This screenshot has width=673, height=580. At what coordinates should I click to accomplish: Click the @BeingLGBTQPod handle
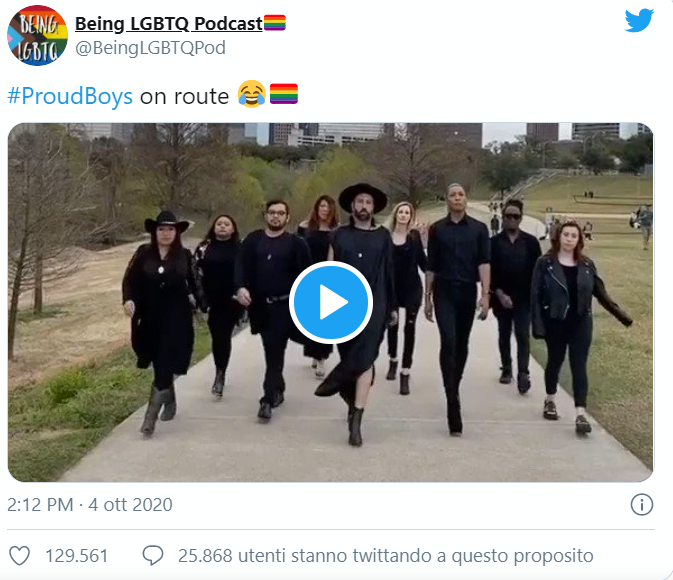[150, 48]
